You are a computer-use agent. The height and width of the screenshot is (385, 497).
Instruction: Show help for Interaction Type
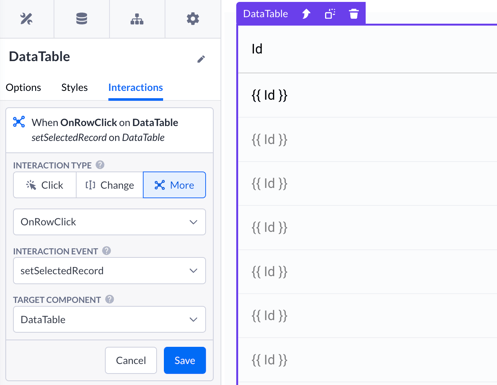click(100, 165)
